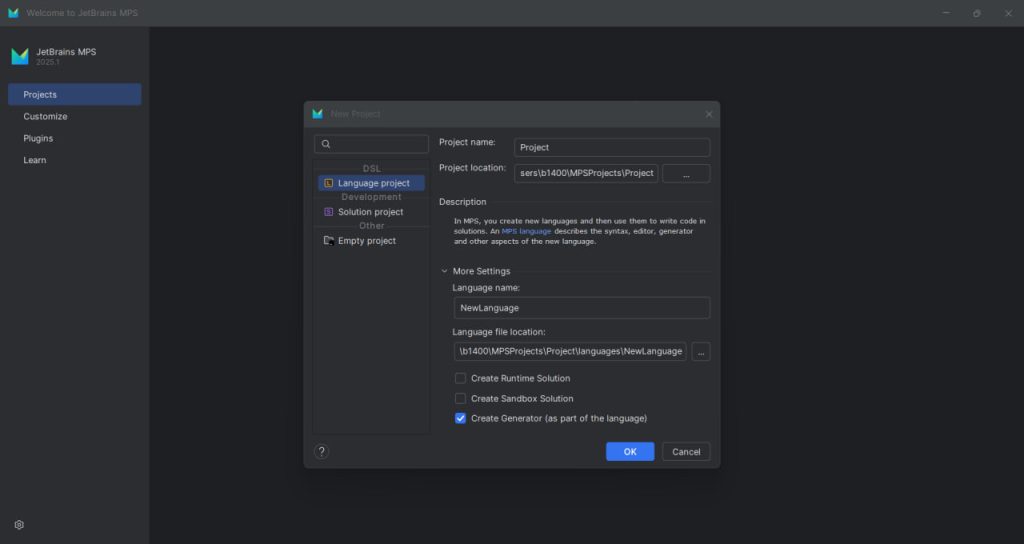Click MPS icon in New Project title bar
The height and width of the screenshot is (544, 1024).
click(317, 114)
